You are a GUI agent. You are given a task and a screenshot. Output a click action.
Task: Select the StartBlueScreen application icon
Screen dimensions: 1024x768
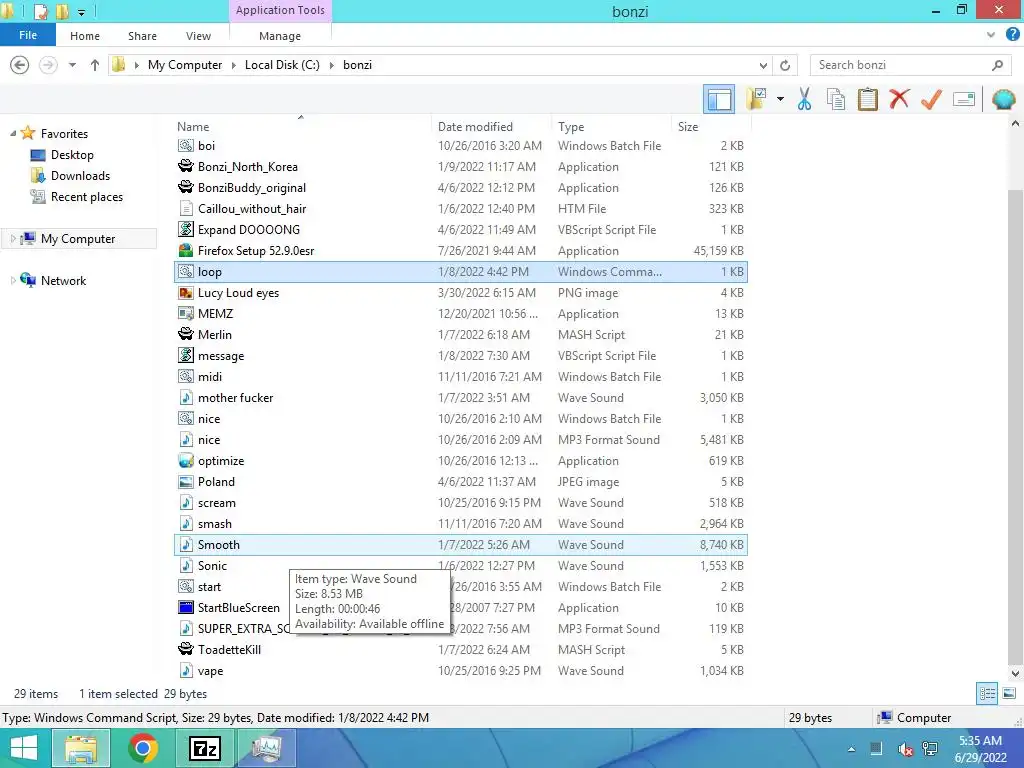[186, 607]
